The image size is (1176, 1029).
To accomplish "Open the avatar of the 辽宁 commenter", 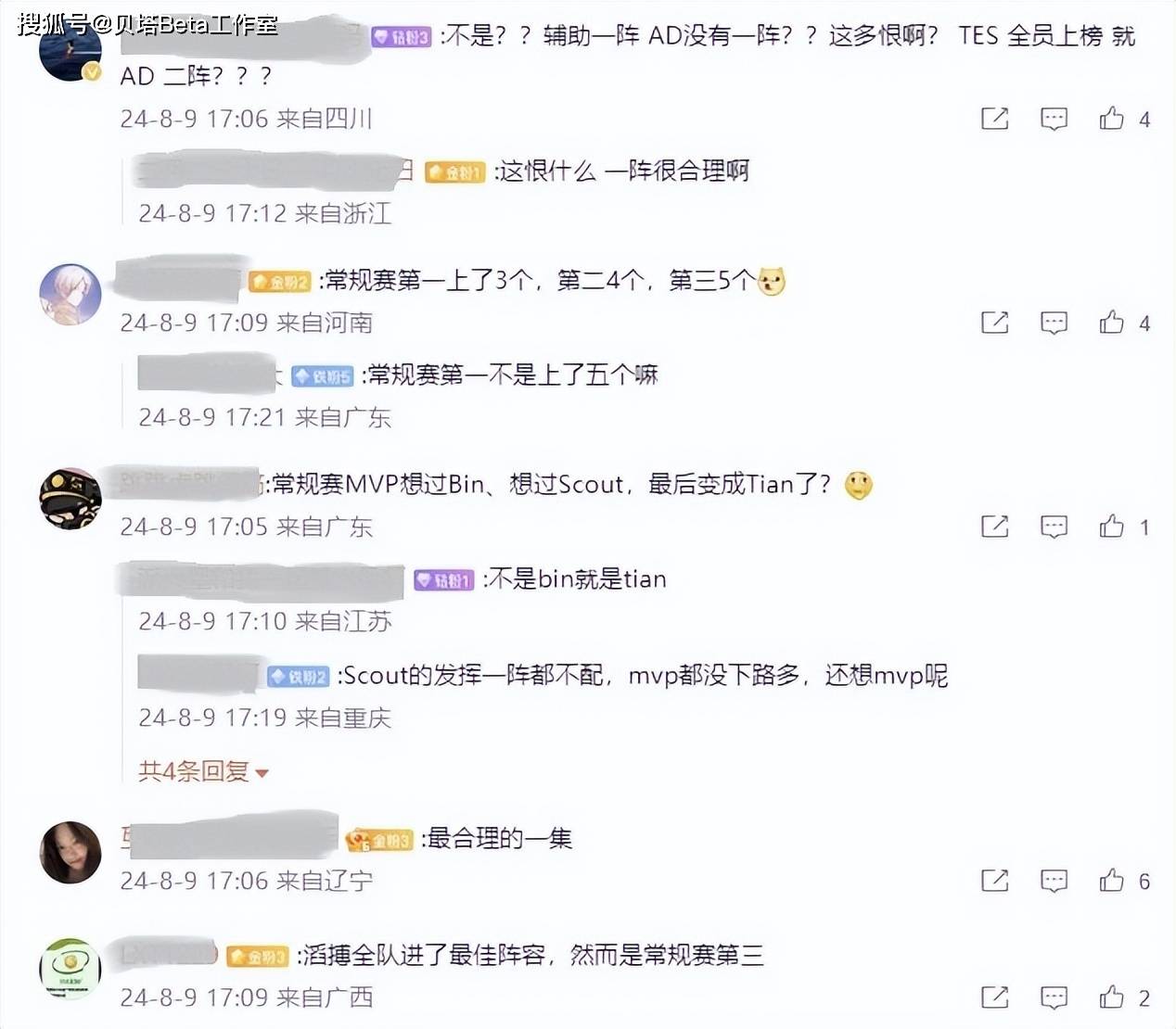I will (x=70, y=852).
